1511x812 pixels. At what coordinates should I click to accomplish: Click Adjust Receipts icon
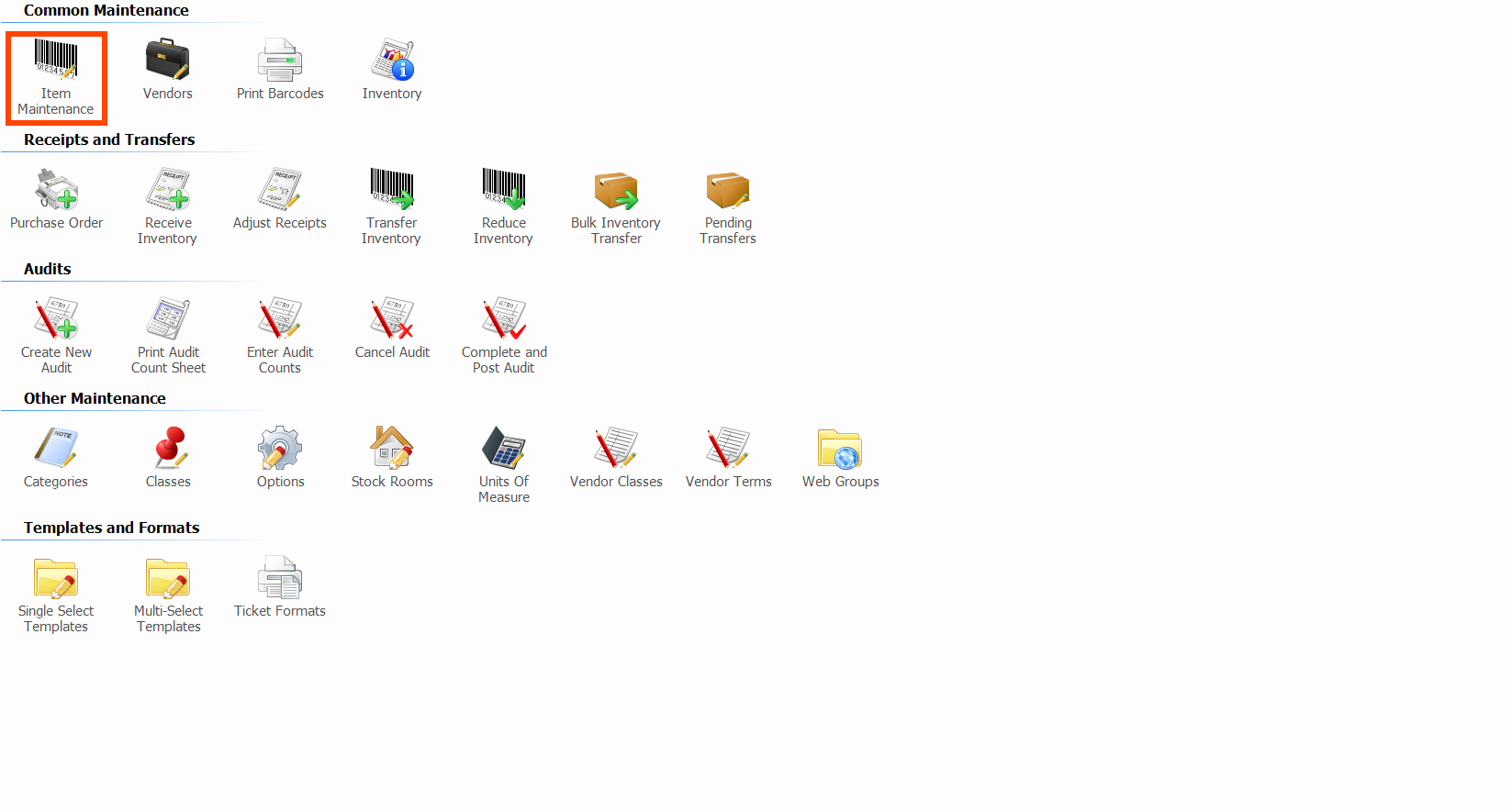pyautogui.click(x=280, y=190)
